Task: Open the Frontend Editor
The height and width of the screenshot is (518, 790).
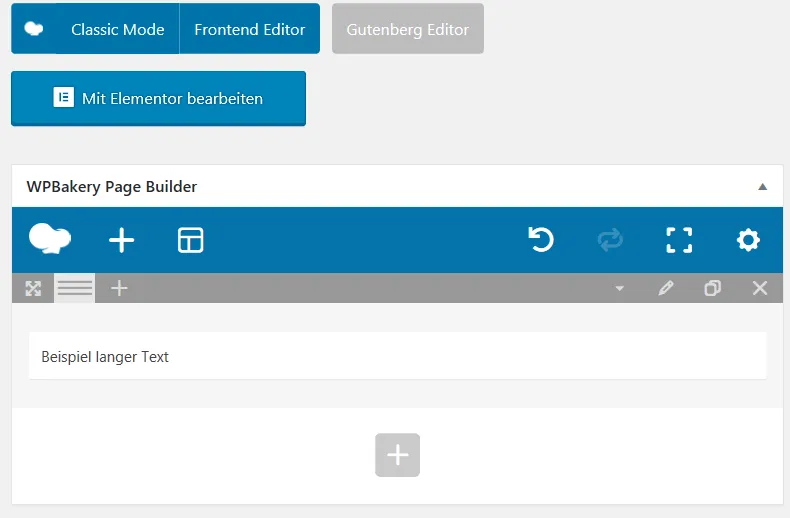Action: 250,30
